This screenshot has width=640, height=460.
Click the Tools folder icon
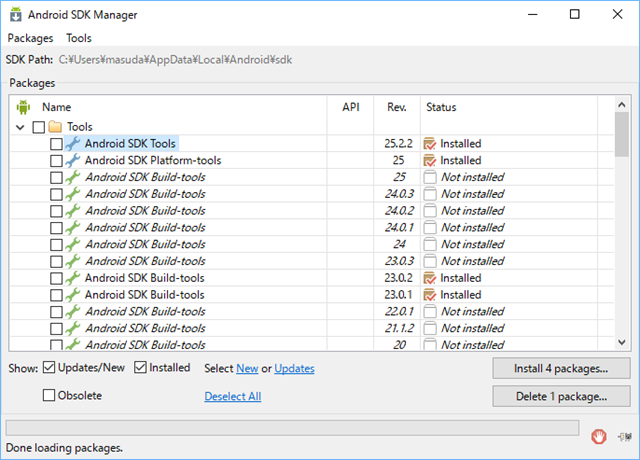[56, 127]
